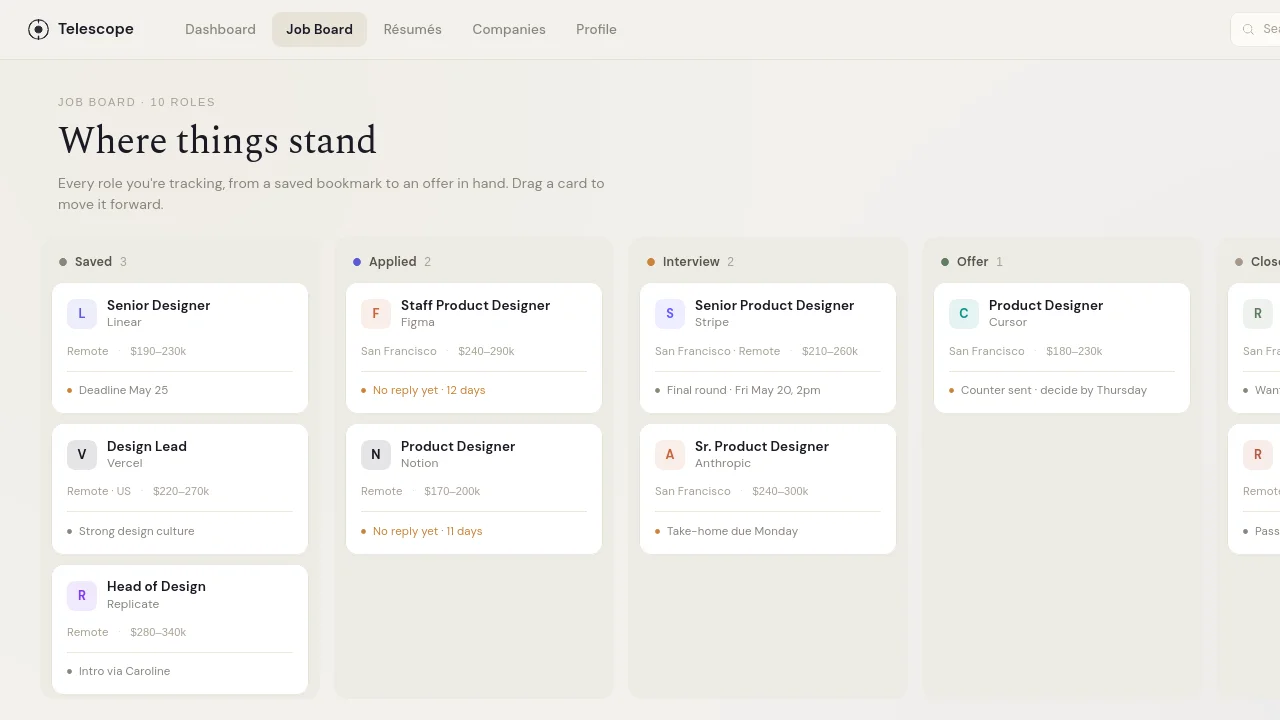Select the Job Board tab
Screen dimensions: 1280x720
click(319, 29)
